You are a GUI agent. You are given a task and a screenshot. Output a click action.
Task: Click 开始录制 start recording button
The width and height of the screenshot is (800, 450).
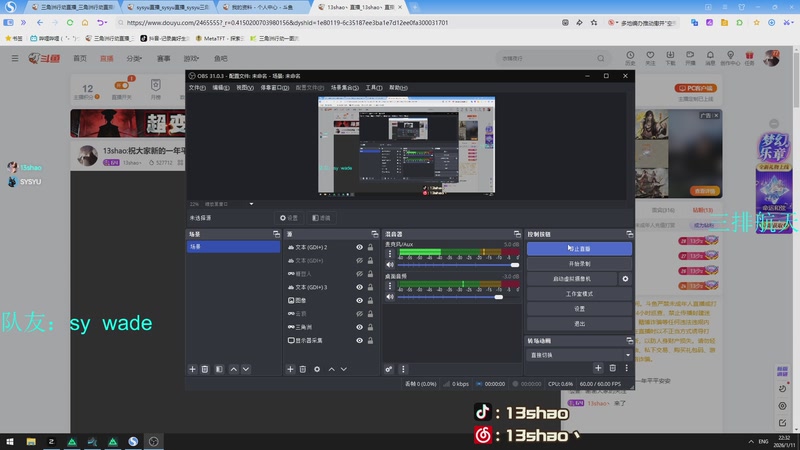click(579, 264)
